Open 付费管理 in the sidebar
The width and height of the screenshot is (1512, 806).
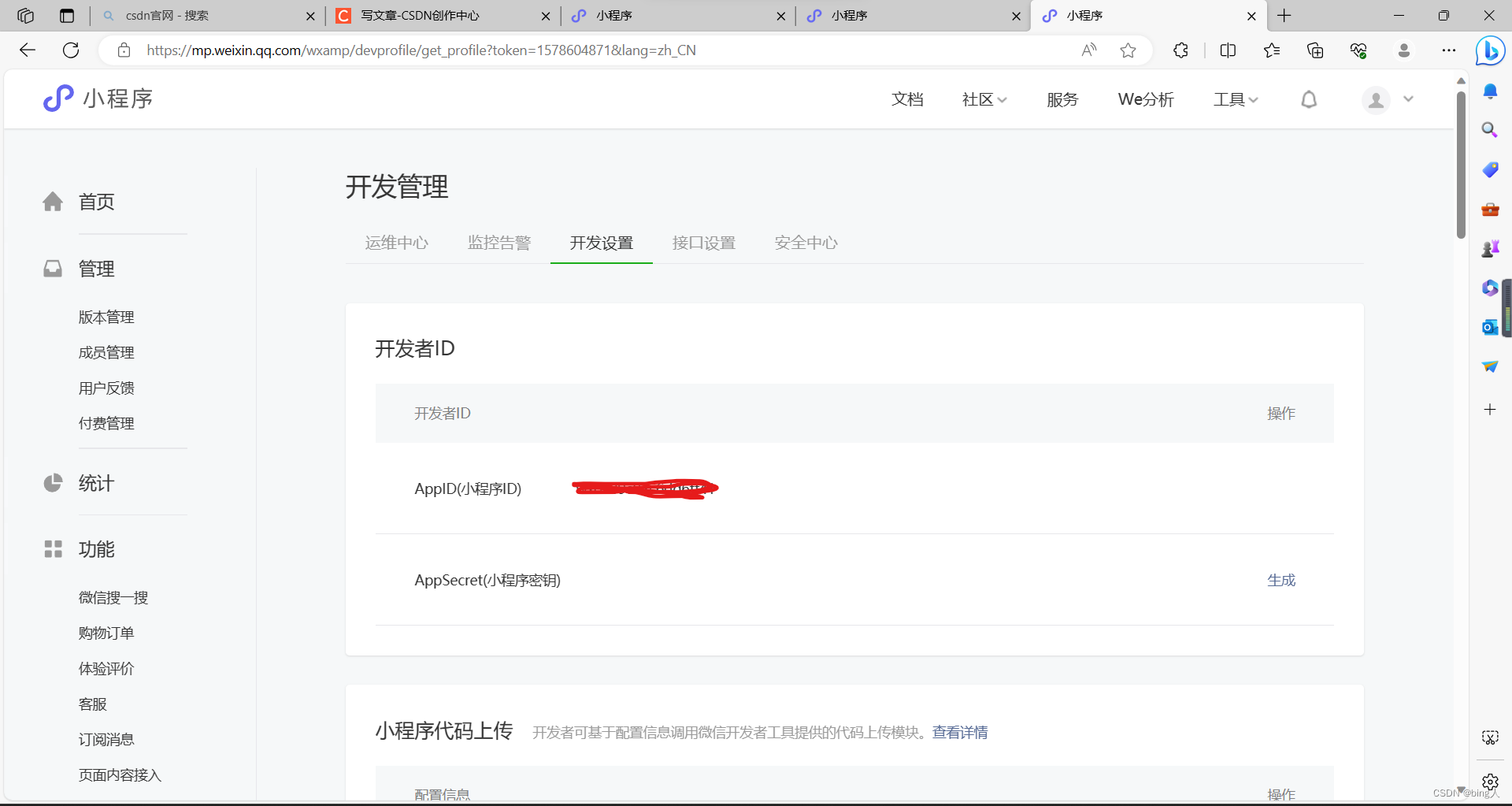(x=106, y=423)
